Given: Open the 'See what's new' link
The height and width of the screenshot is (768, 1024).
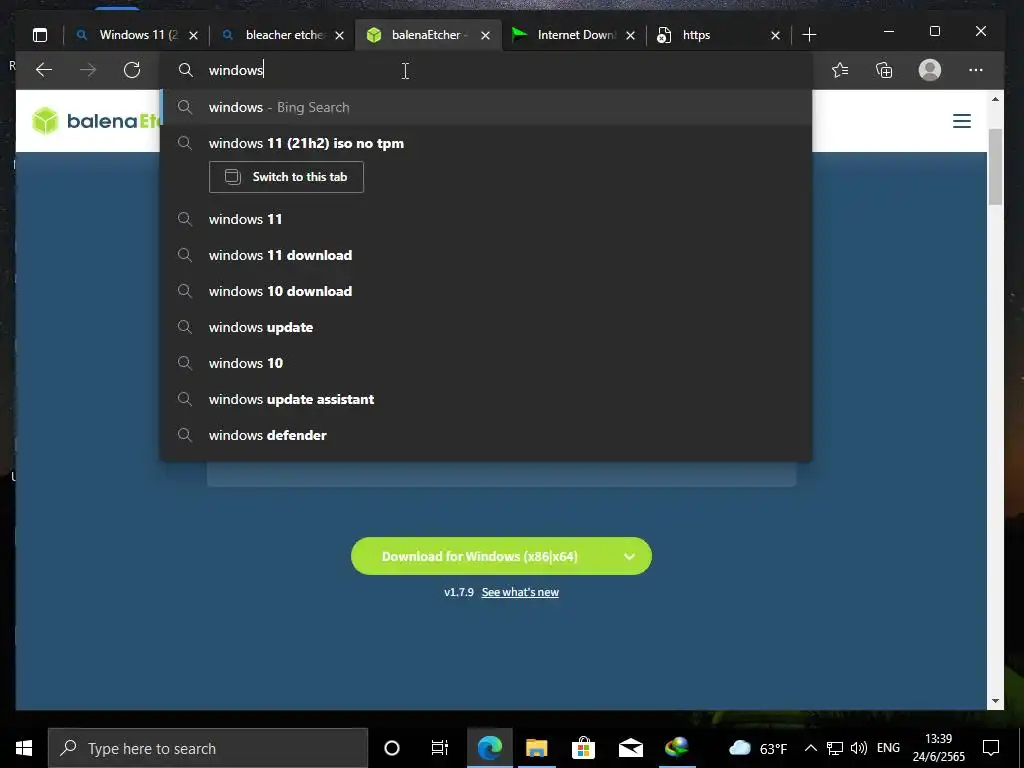Looking at the screenshot, I should pos(520,592).
